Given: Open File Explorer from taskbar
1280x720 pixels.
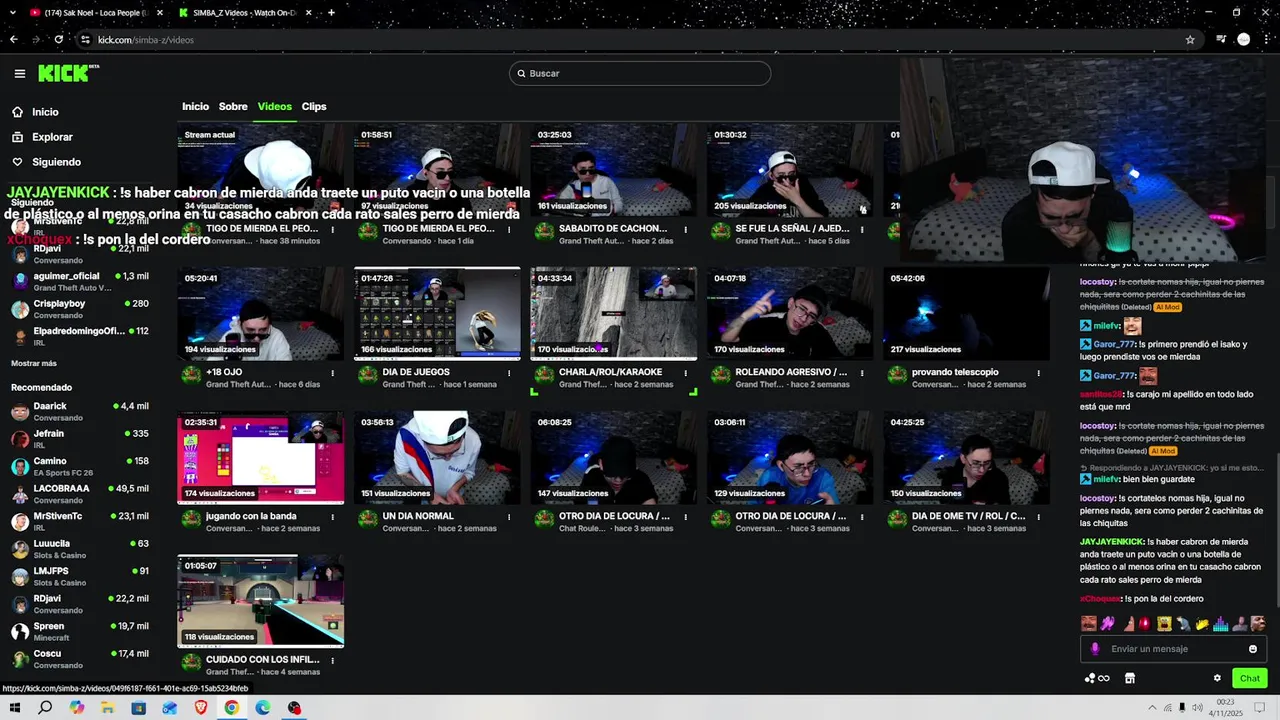Looking at the screenshot, I should coord(107,708).
